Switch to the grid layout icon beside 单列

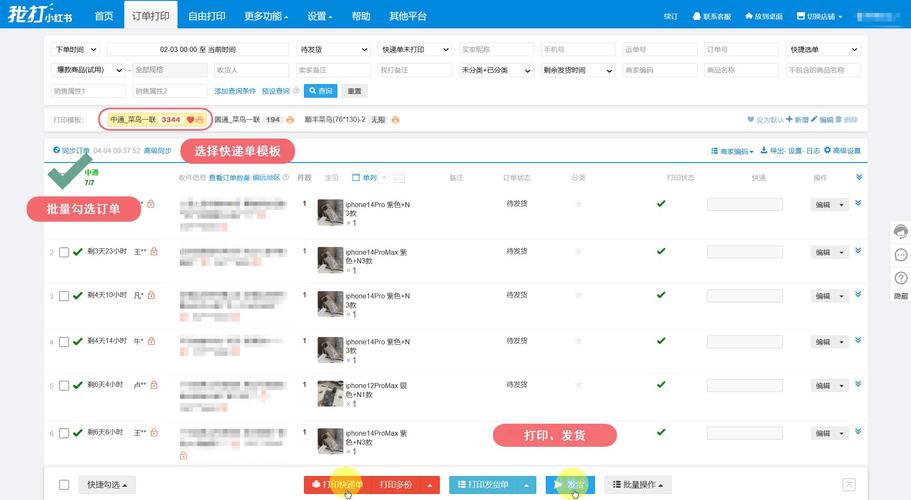pos(399,178)
